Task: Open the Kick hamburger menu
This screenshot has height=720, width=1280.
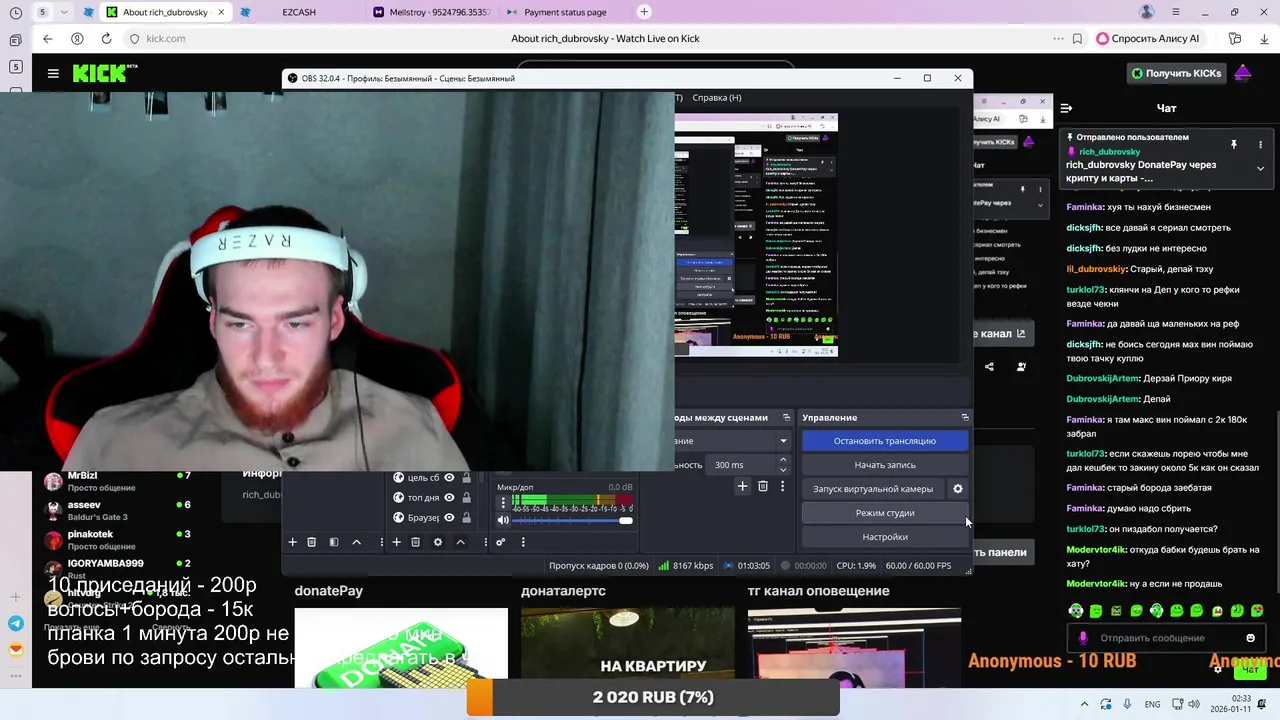Action: (x=53, y=73)
